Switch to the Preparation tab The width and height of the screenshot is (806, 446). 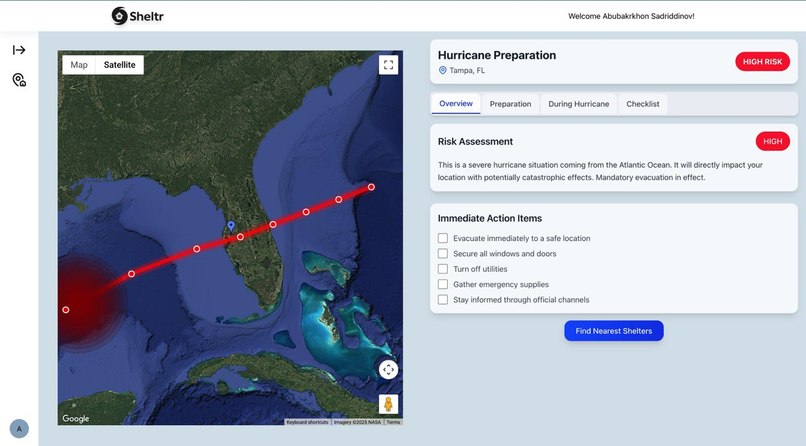pos(510,104)
